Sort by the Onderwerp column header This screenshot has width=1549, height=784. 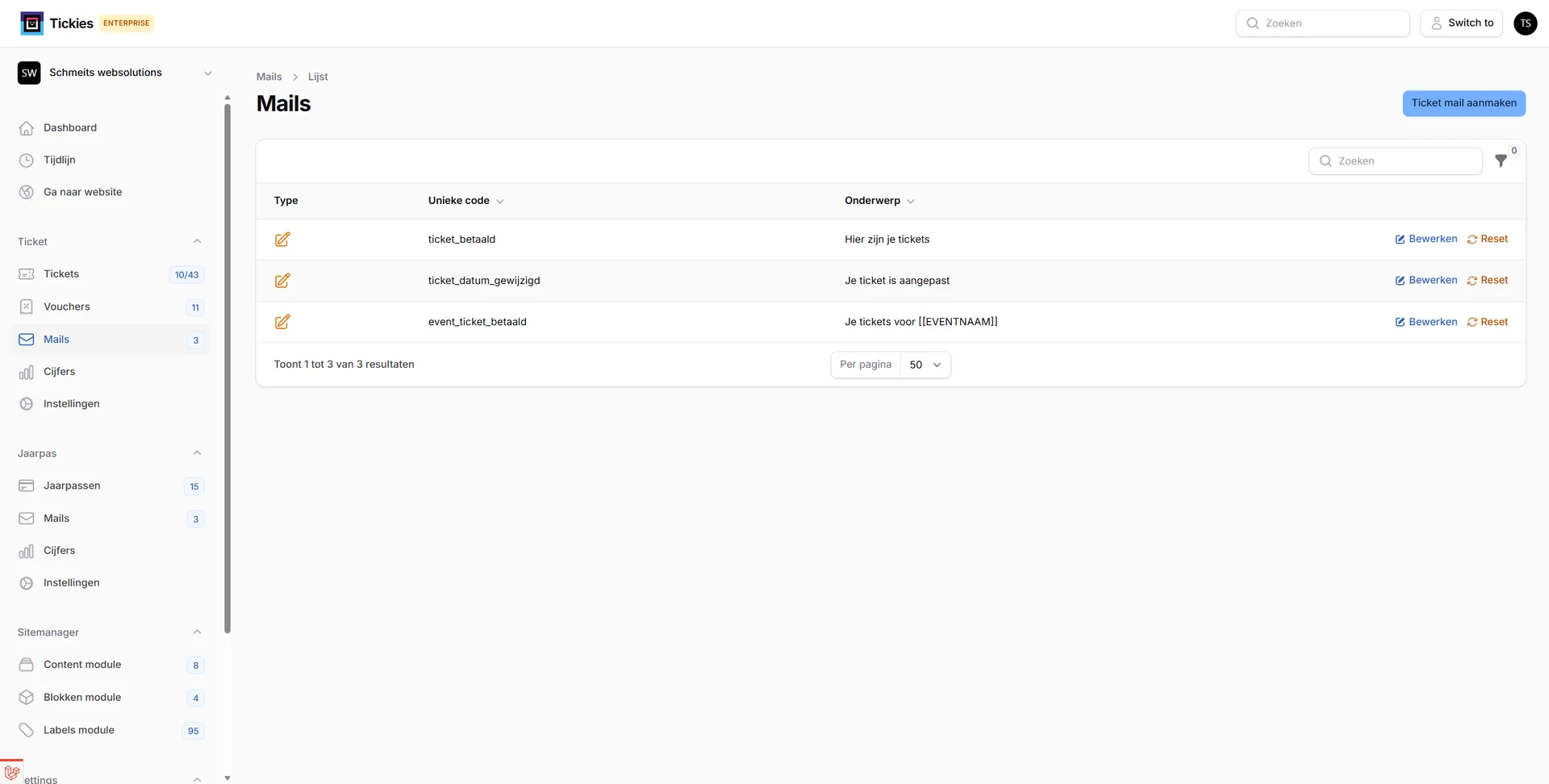click(873, 200)
